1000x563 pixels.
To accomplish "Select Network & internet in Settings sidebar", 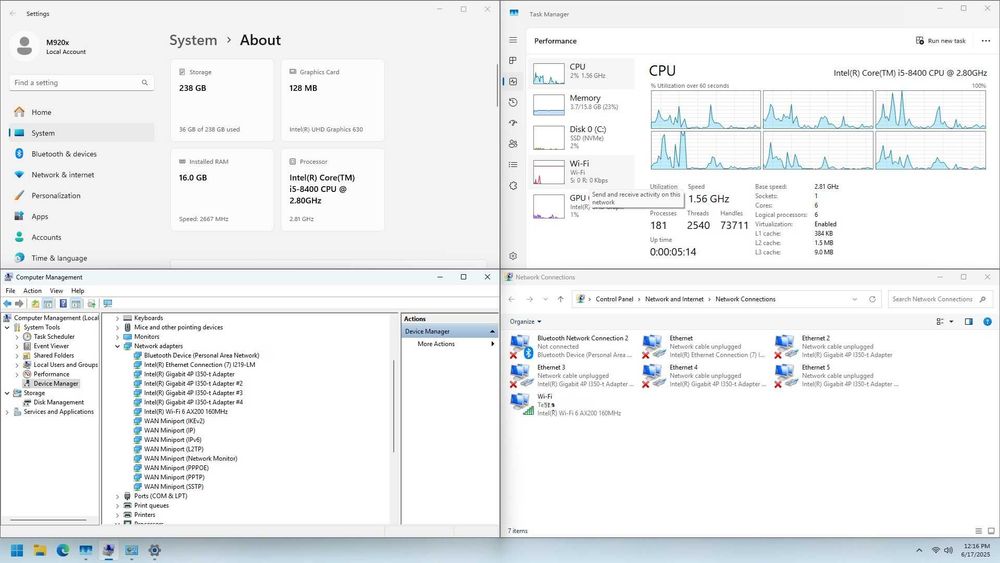I will 82,175.
